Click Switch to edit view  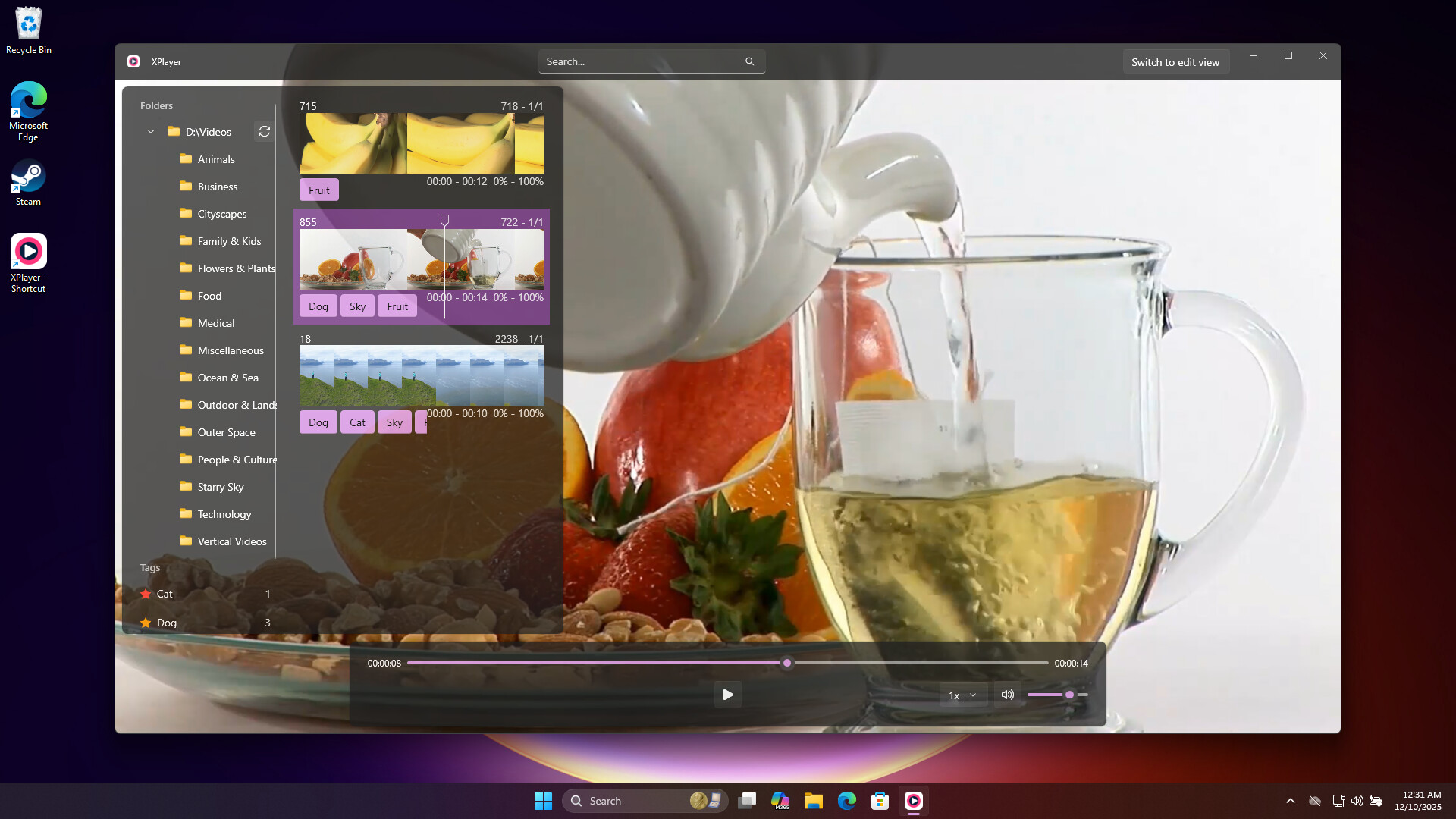pyautogui.click(x=1175, y=61)
